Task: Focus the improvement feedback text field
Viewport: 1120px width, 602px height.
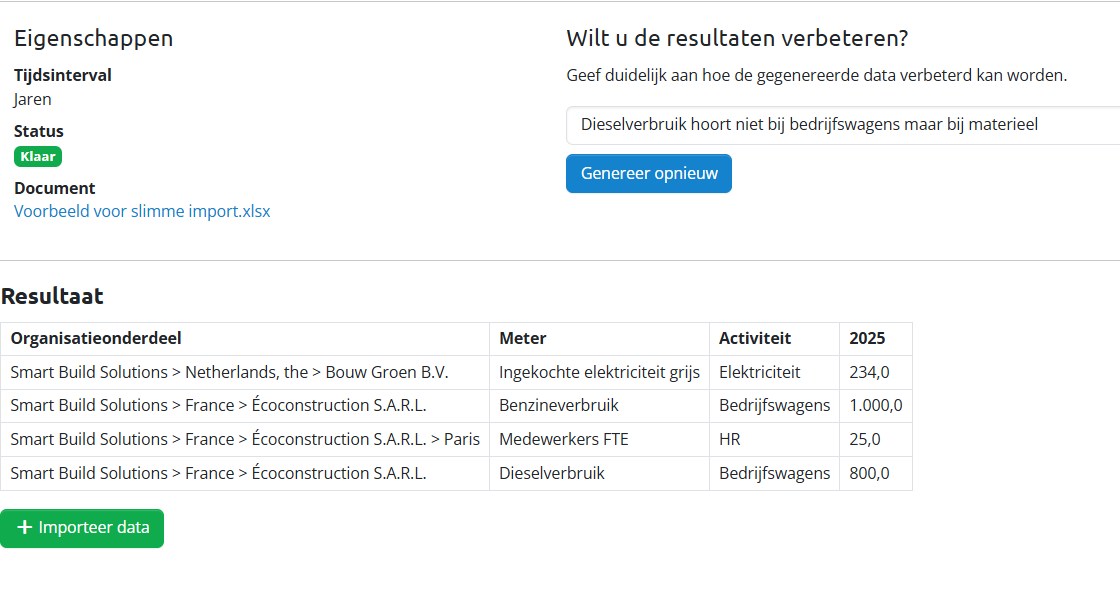Action: pyautogui.click(x=840, y=125)
